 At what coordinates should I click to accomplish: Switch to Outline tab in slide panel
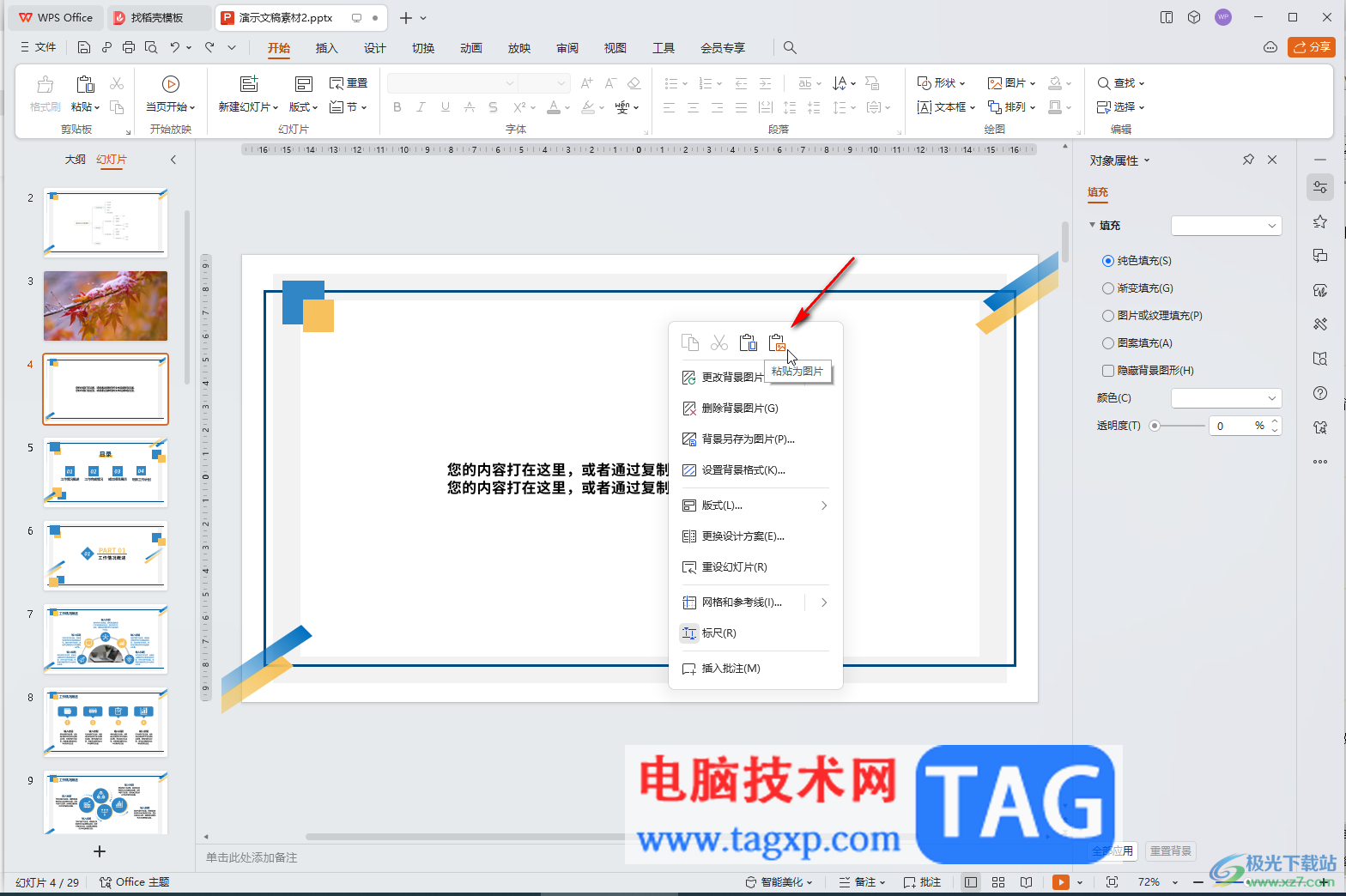point(76,160)
